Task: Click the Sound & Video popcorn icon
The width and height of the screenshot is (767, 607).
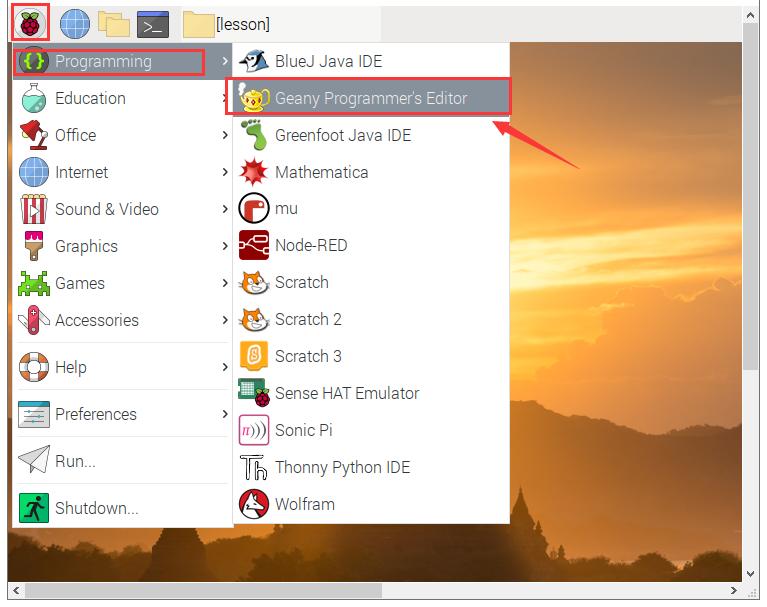Action: click(33, 209)
